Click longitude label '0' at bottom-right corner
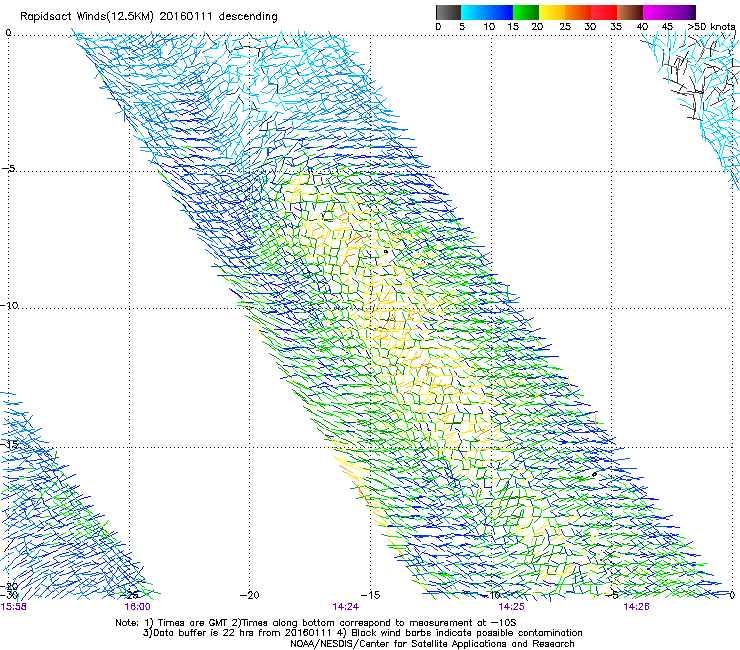Screen dimensions: 740x650 (732, 595)
